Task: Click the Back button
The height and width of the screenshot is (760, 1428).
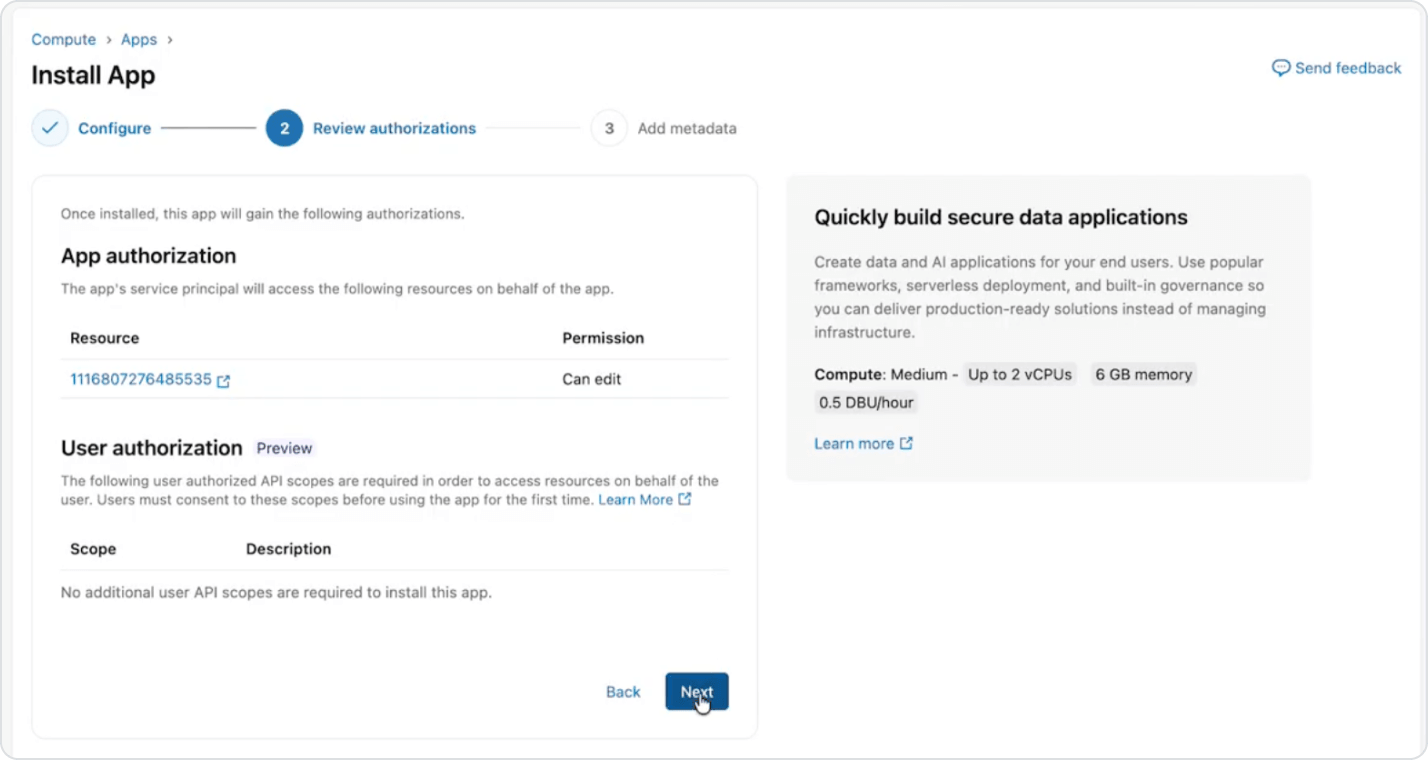Action: coord(623,691)
